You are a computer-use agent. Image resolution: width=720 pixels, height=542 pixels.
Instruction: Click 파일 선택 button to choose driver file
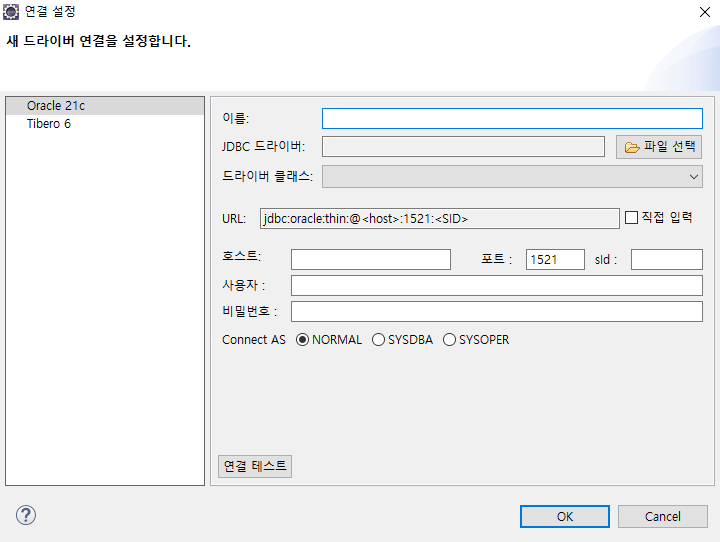point(659,147)
